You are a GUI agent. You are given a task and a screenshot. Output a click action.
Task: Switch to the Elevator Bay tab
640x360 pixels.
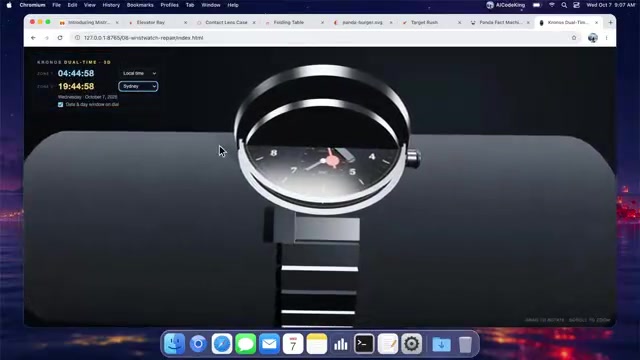coord(157,22)
